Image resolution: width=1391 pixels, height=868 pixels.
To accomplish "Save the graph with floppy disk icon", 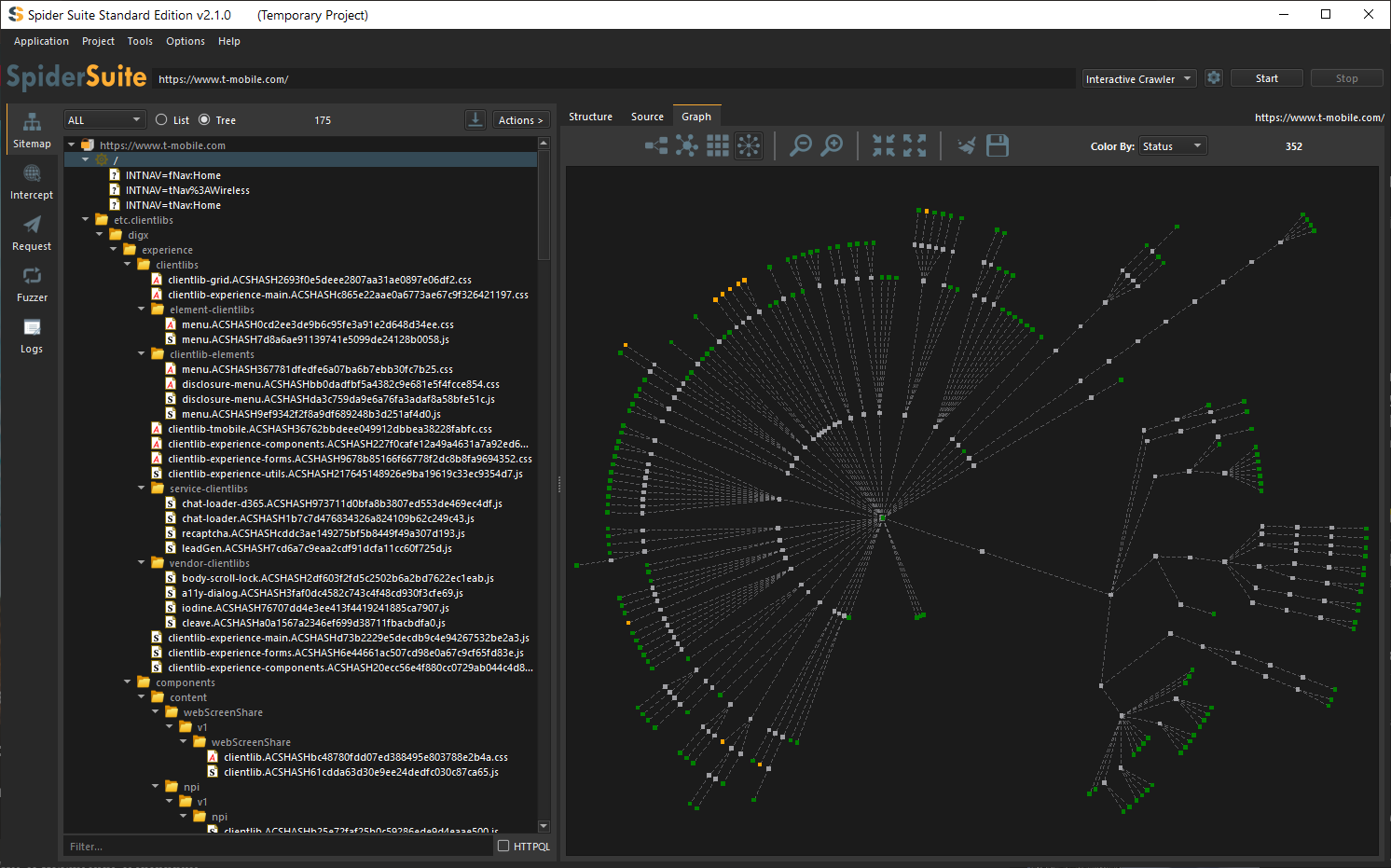I will 998,145.
